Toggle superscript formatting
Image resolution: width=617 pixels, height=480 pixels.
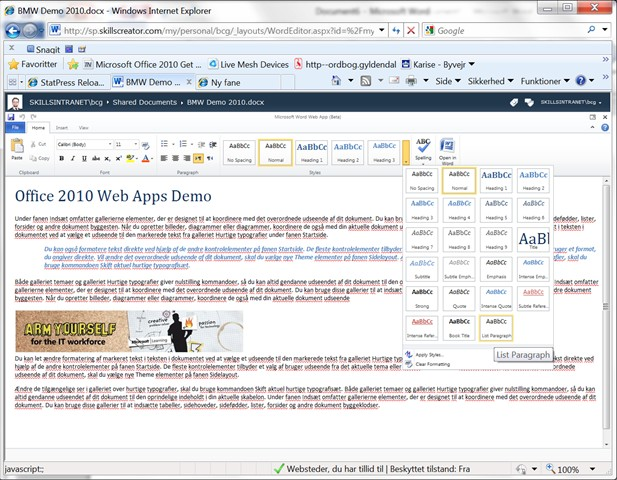(x=118, y=158)
